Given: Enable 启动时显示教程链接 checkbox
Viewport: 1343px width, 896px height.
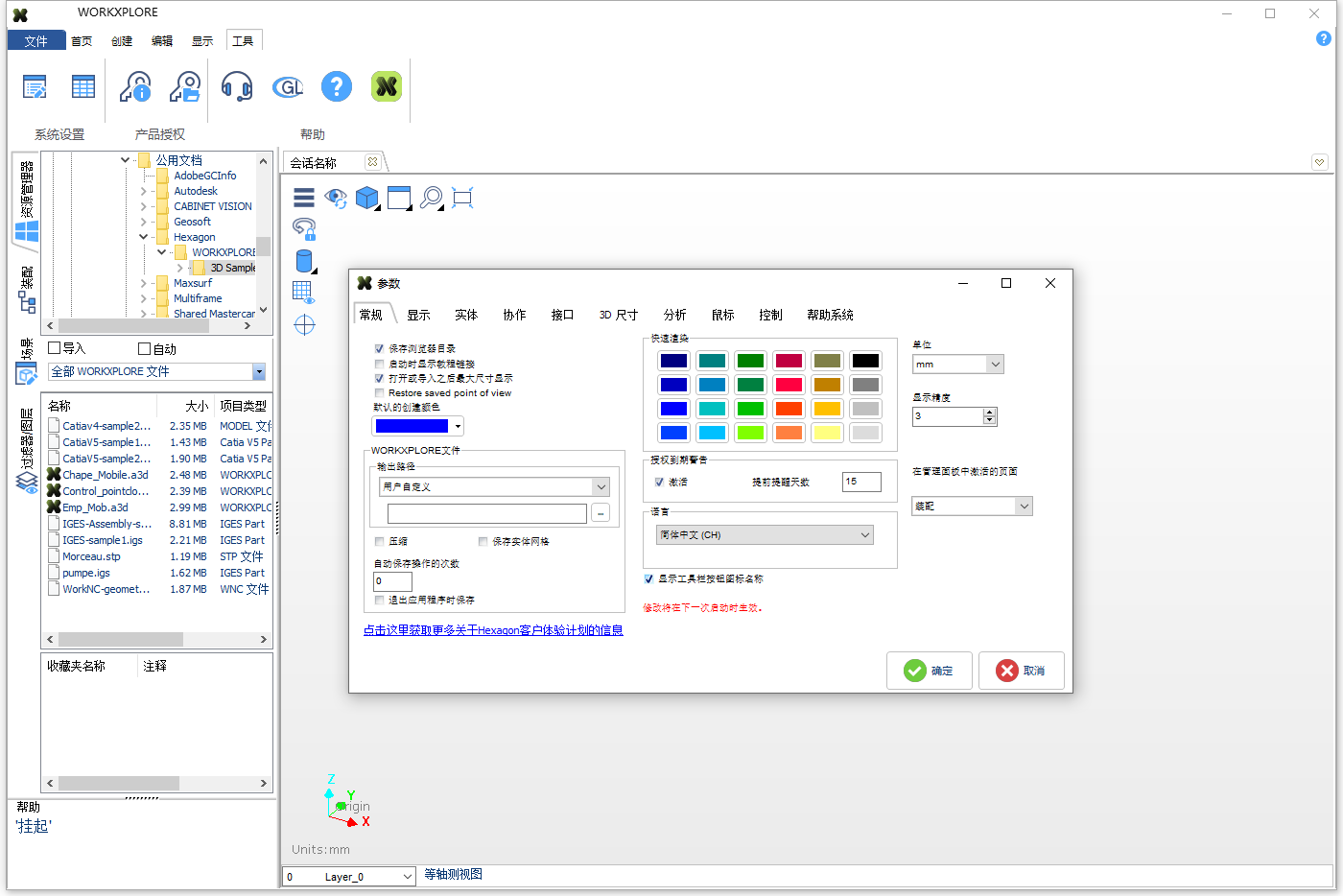Looking at the screenshot, I should (x=379, y=365).
